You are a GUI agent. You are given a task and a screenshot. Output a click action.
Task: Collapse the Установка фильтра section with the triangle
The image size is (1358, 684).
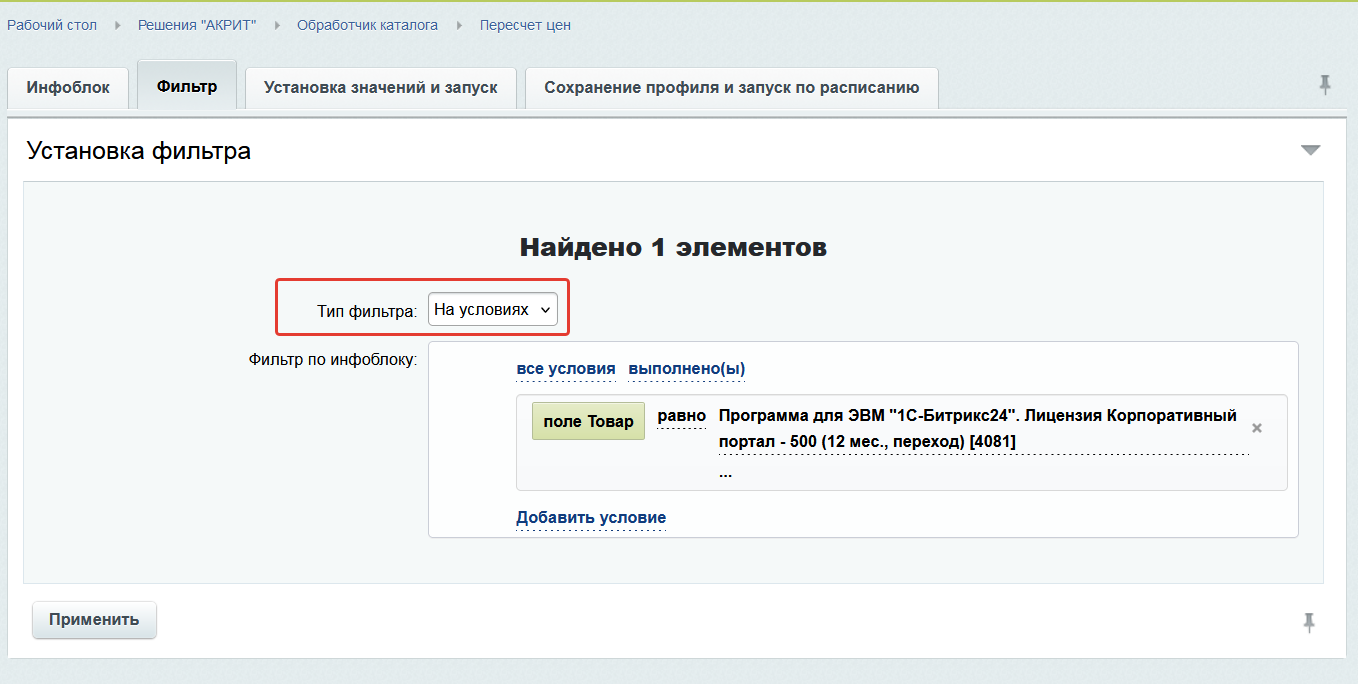coord(1310,150)
